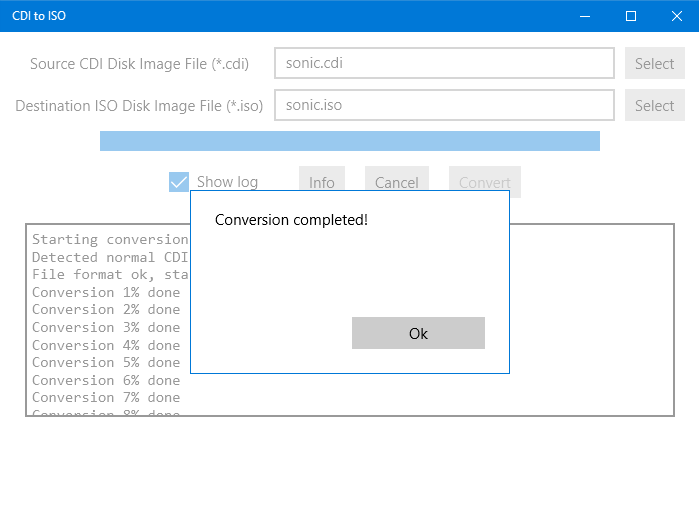699x528 pixels.
Task: Click the 'Conversion 5% done' log line
Action: click(106, 363)
